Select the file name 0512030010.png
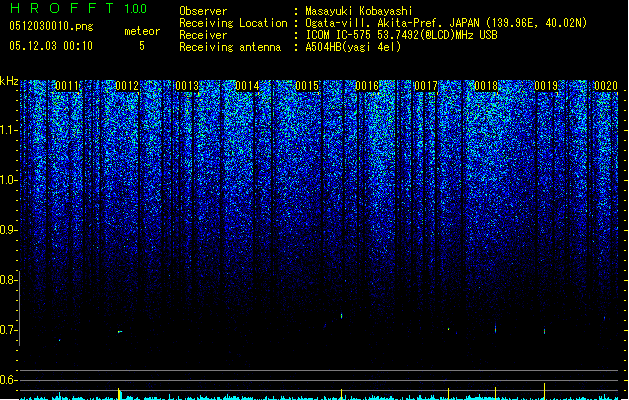The image size is (629, 400). point(51,26)
